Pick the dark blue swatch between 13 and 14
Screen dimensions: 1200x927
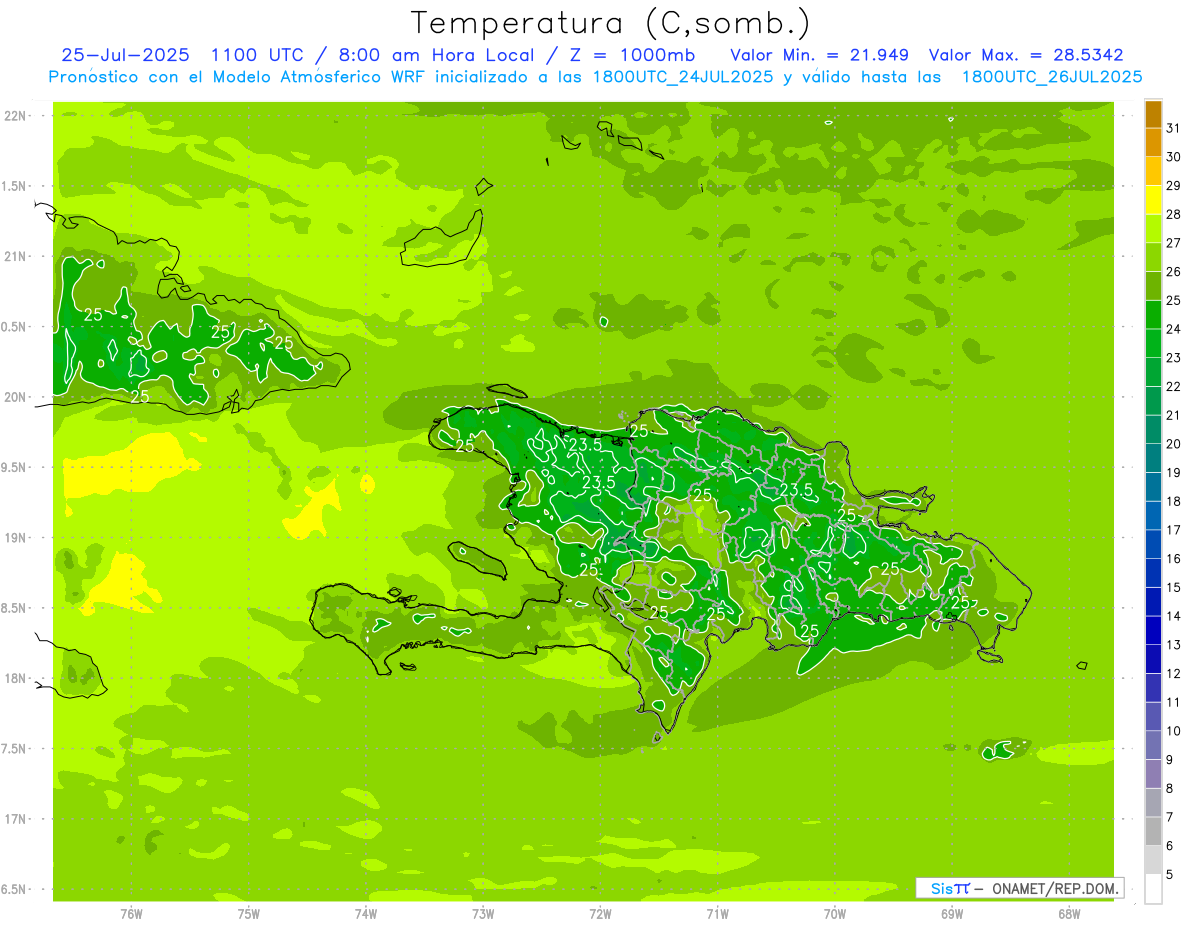click(1153, 631)
